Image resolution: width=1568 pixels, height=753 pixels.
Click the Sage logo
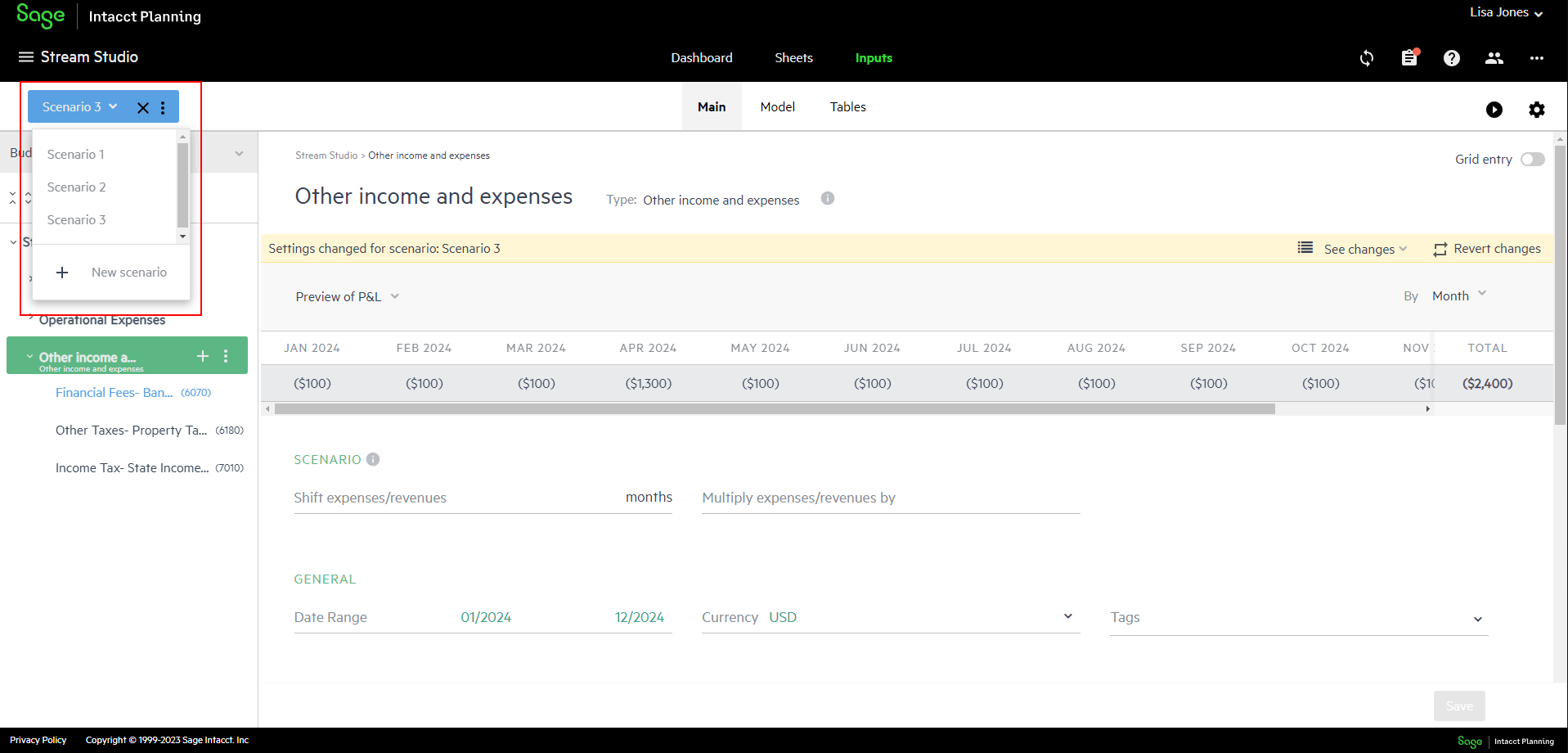(x=40, y=16)
